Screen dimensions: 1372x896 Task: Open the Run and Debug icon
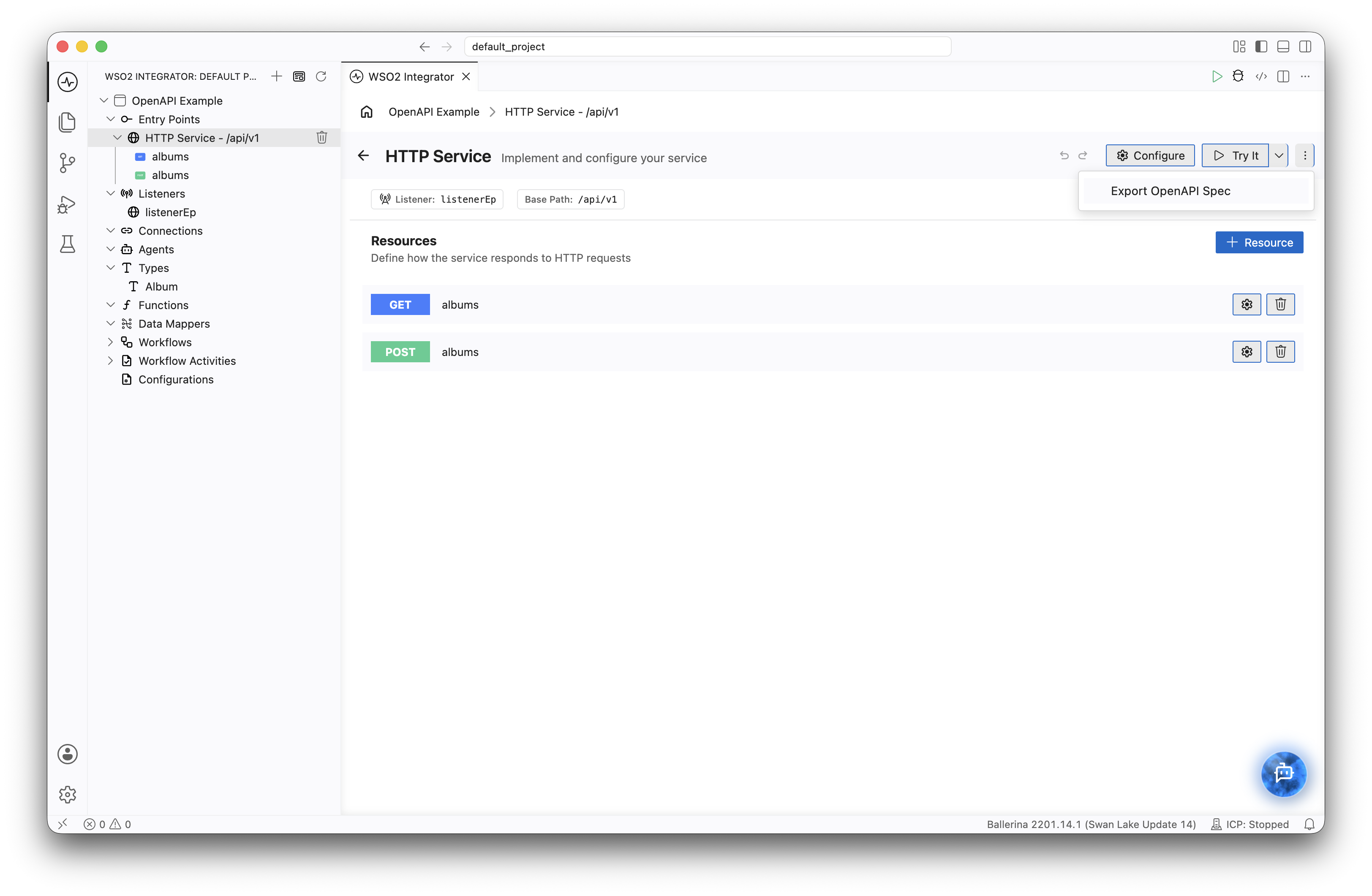tap(68, 204)
